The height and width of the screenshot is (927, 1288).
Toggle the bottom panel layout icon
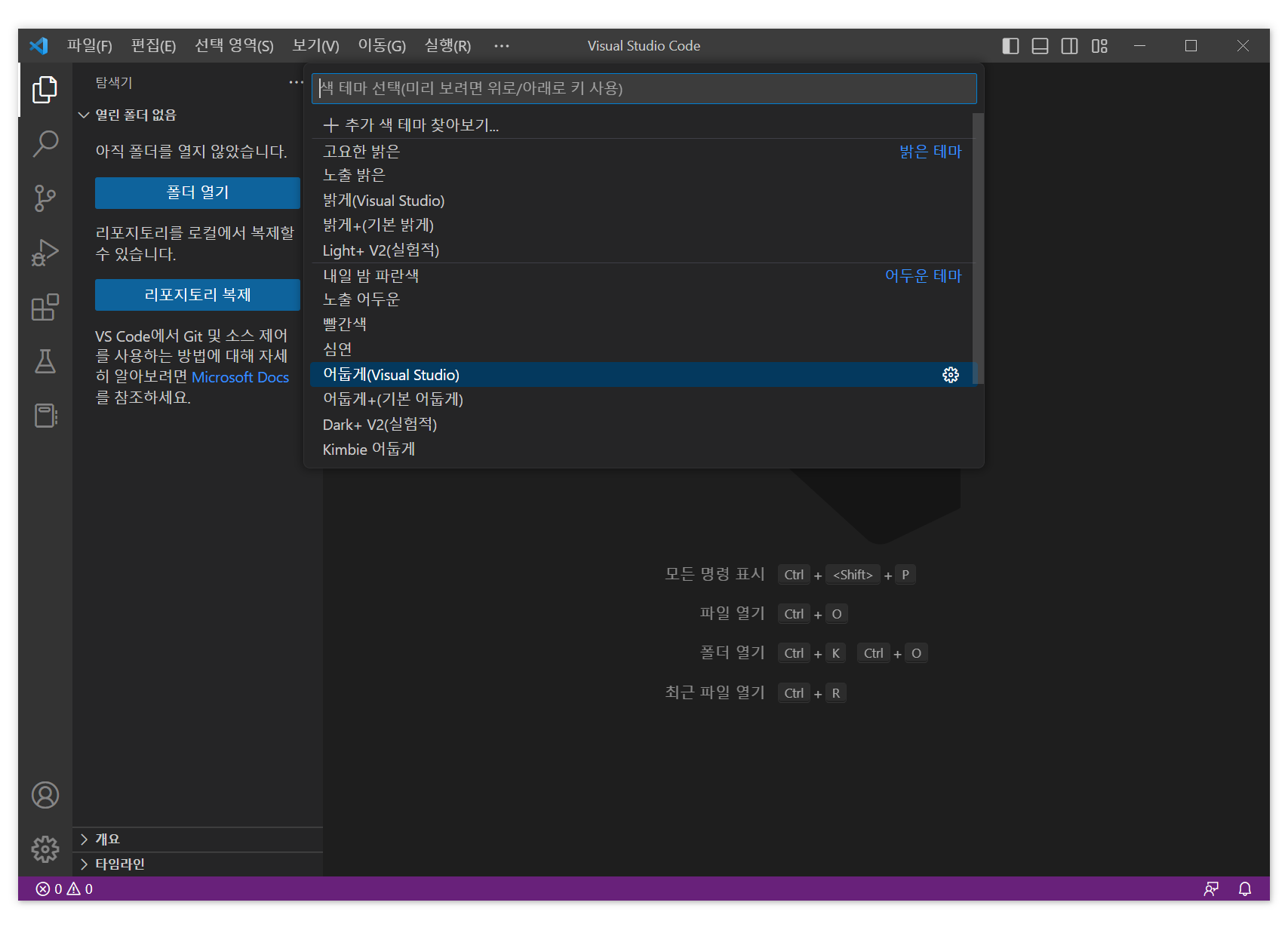(x=1040, y=46)
